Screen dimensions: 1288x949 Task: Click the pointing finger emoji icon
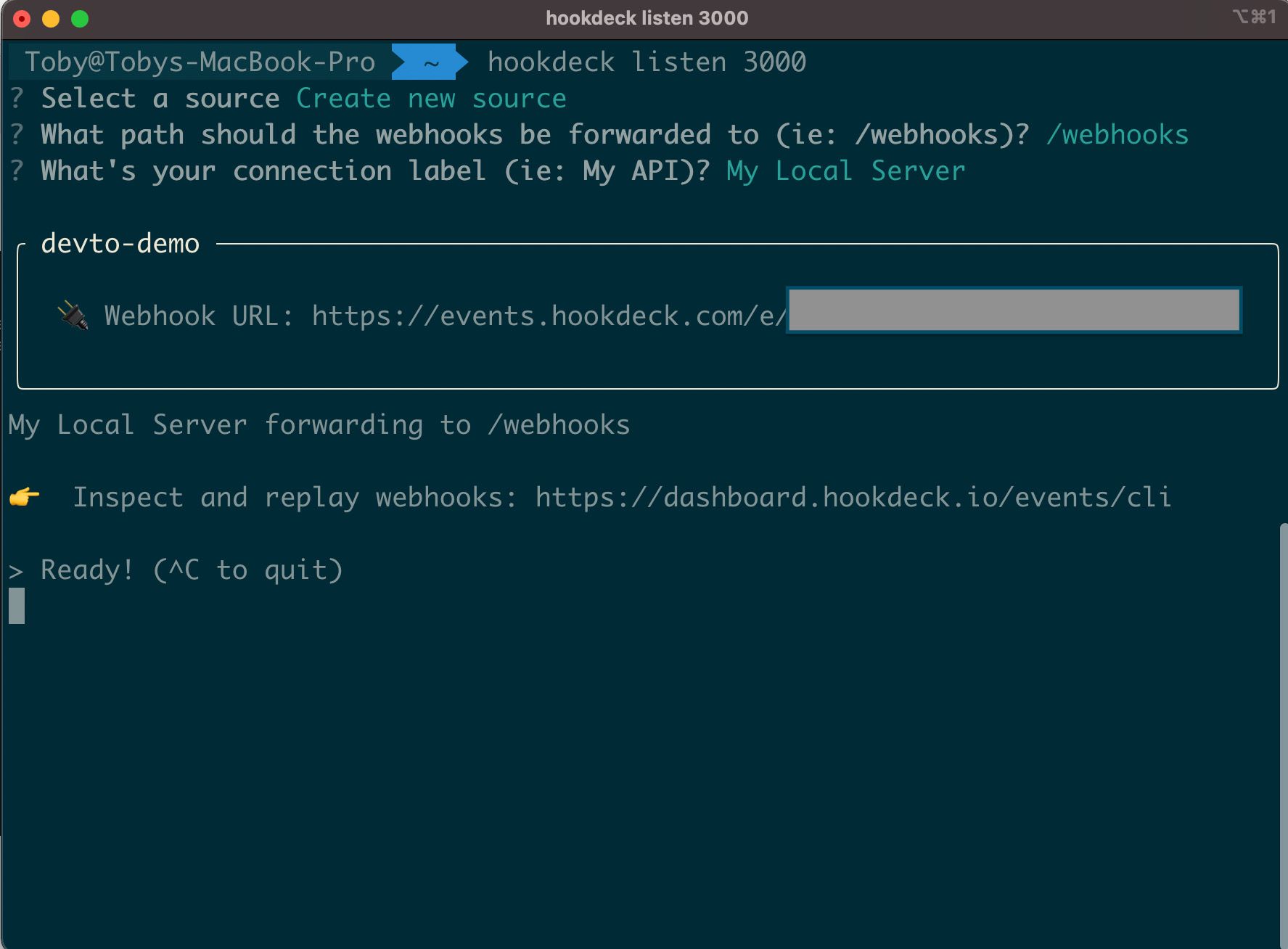[26, 498]
